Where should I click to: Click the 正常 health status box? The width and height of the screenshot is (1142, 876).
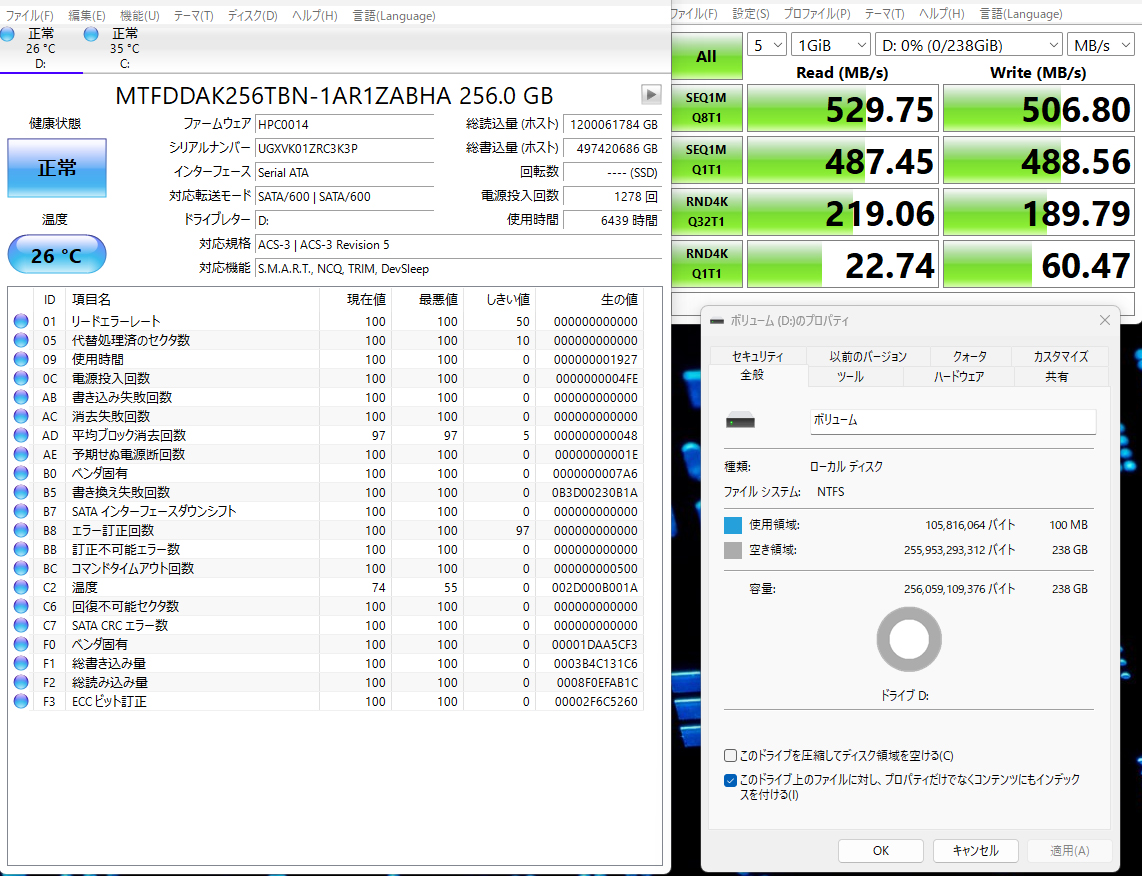pos(56,168)
